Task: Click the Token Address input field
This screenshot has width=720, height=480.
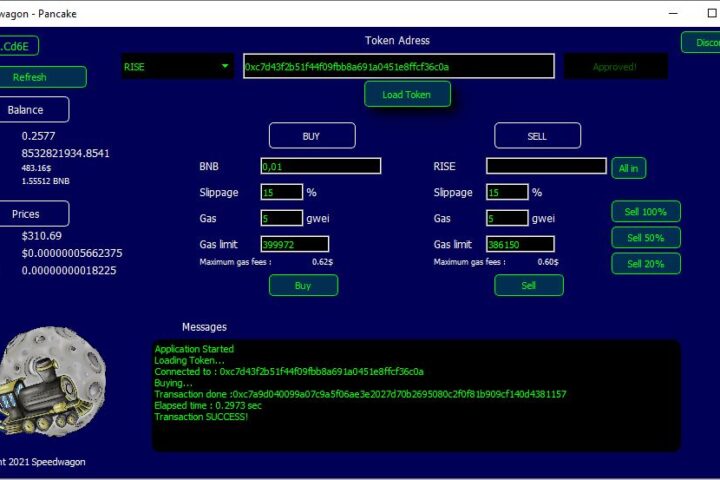Action: 399,67
